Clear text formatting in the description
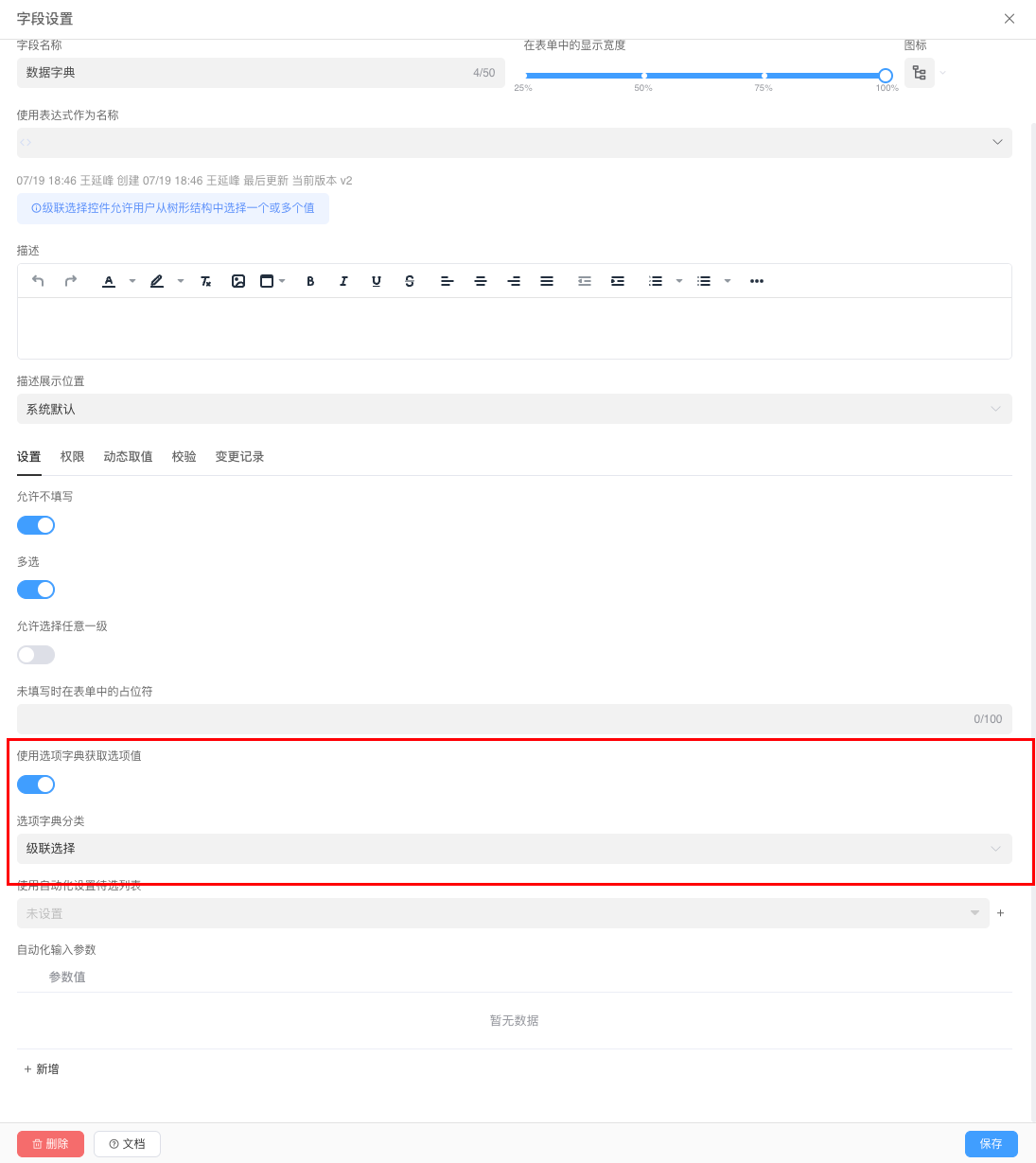This screenshot has width=1036, height=1163. [205, 280]
